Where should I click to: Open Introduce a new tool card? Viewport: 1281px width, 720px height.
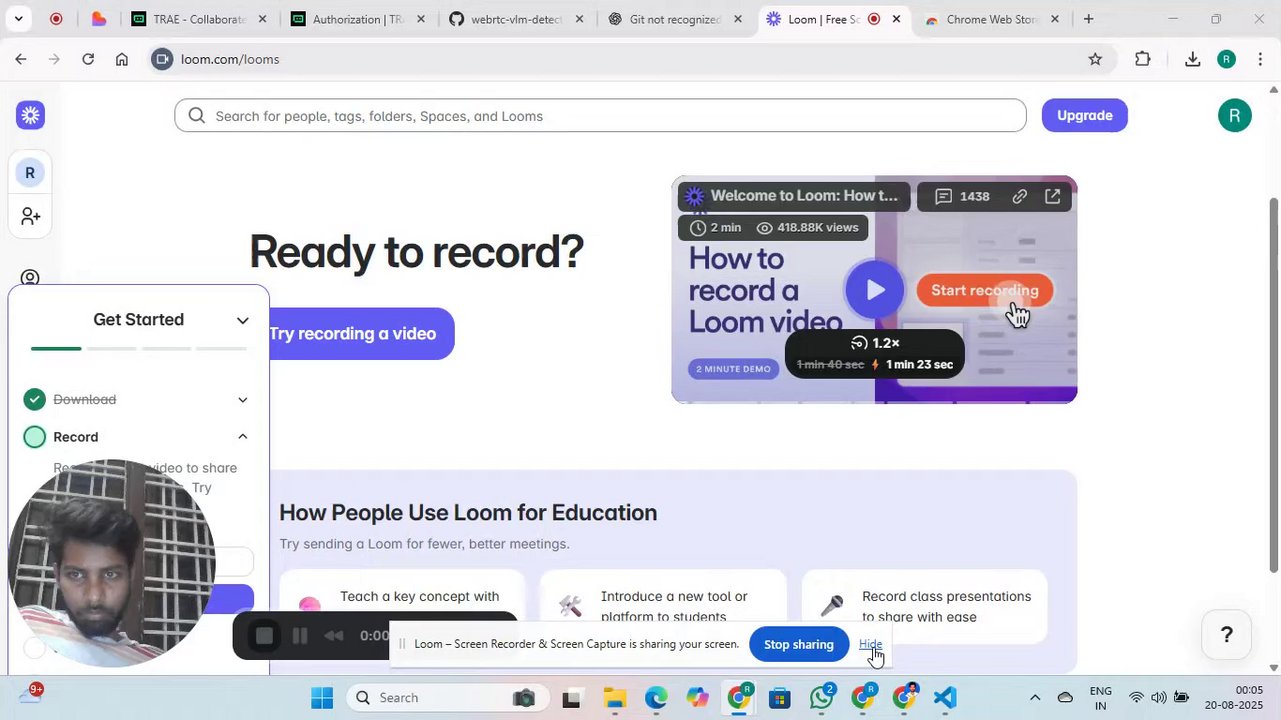(663, 607)
